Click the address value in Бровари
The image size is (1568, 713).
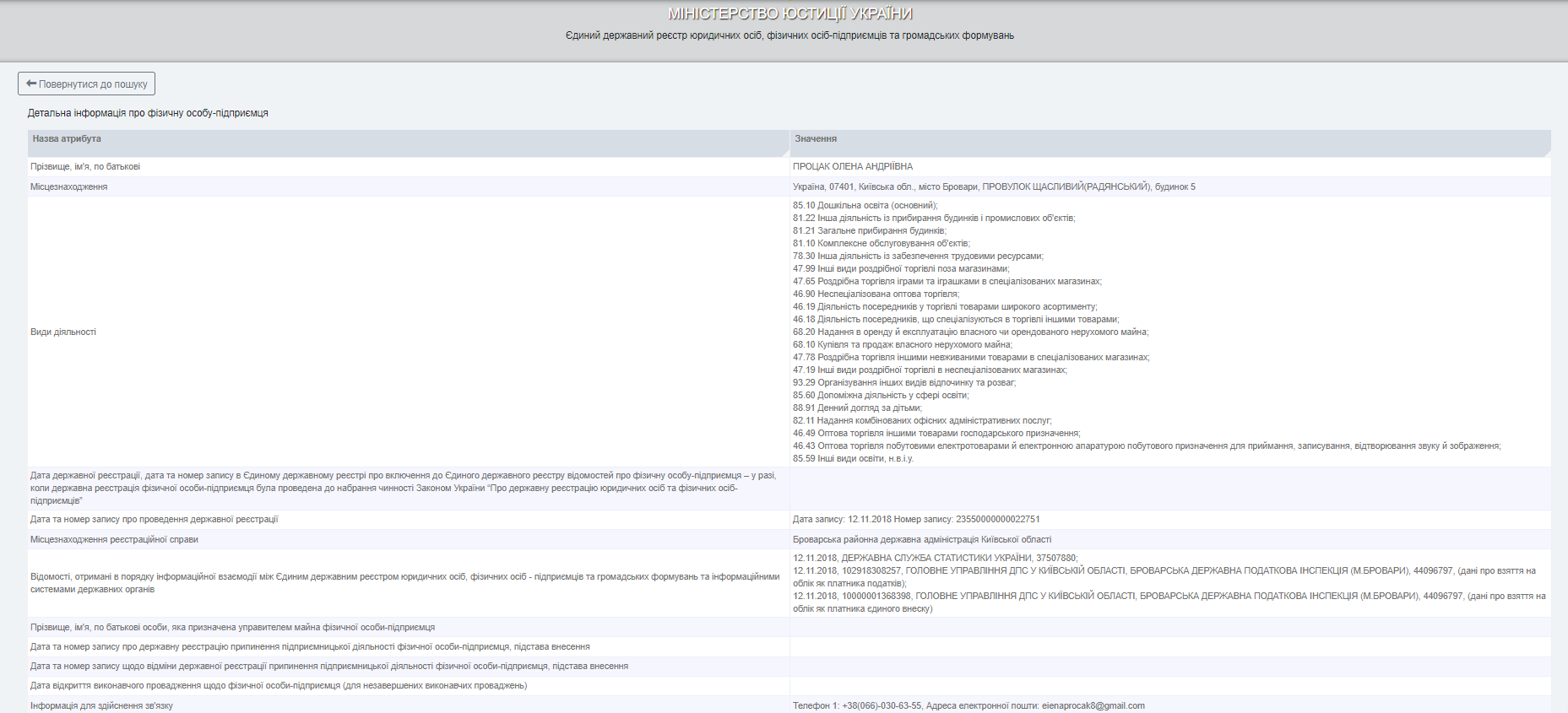click(993, 186)
